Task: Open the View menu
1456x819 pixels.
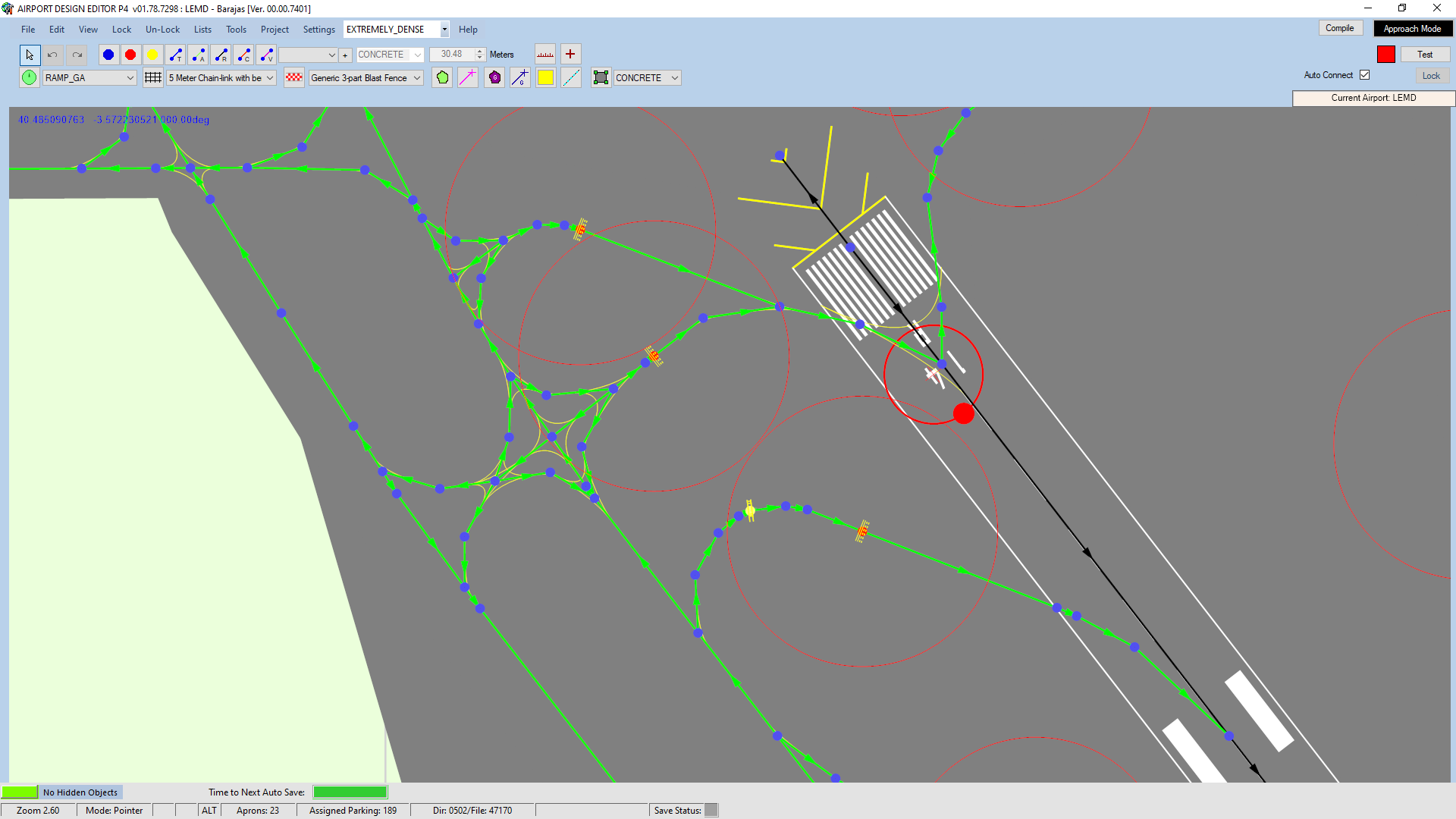Action: pyautogui.click(x=88, y=30)
